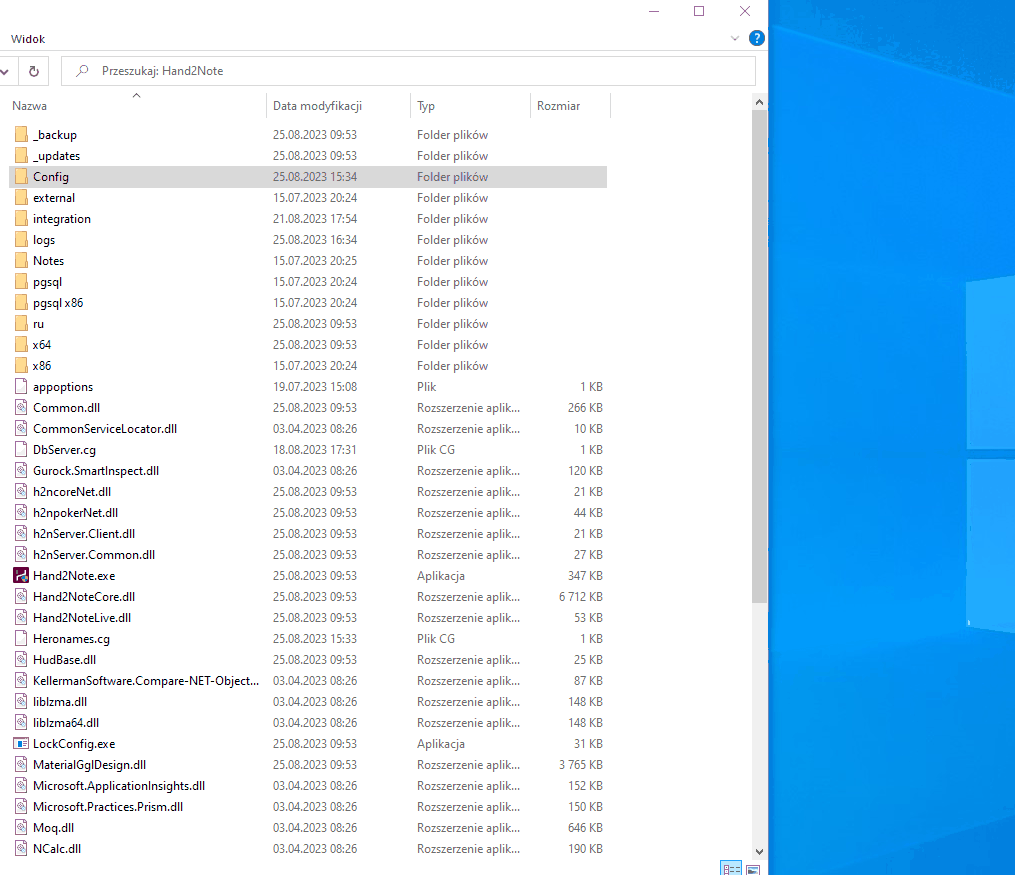Select NCalc.dll file name
The image size is (1015, 875).
tap(57, 848)
